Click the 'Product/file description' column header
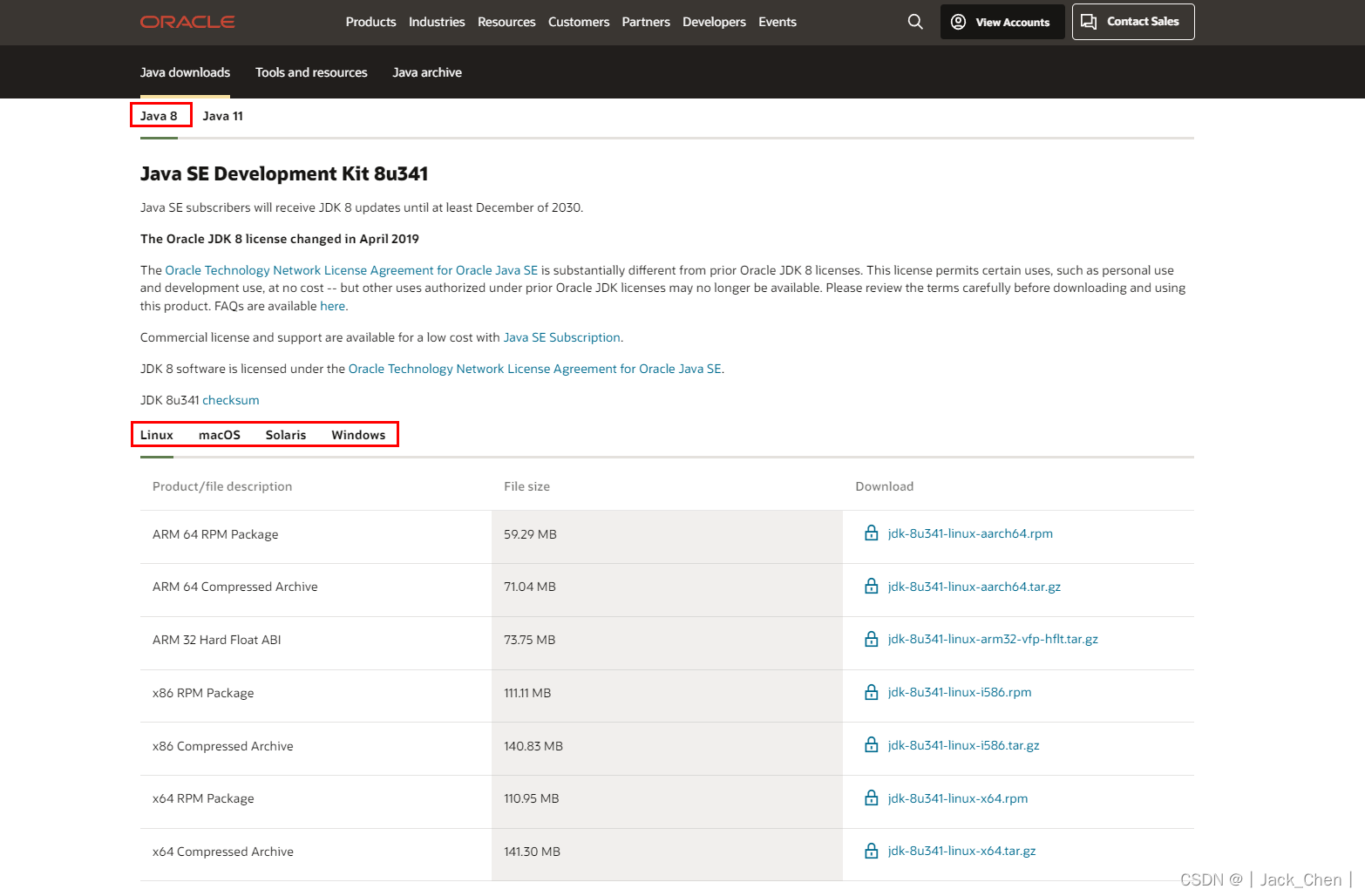 coord(222,486)
